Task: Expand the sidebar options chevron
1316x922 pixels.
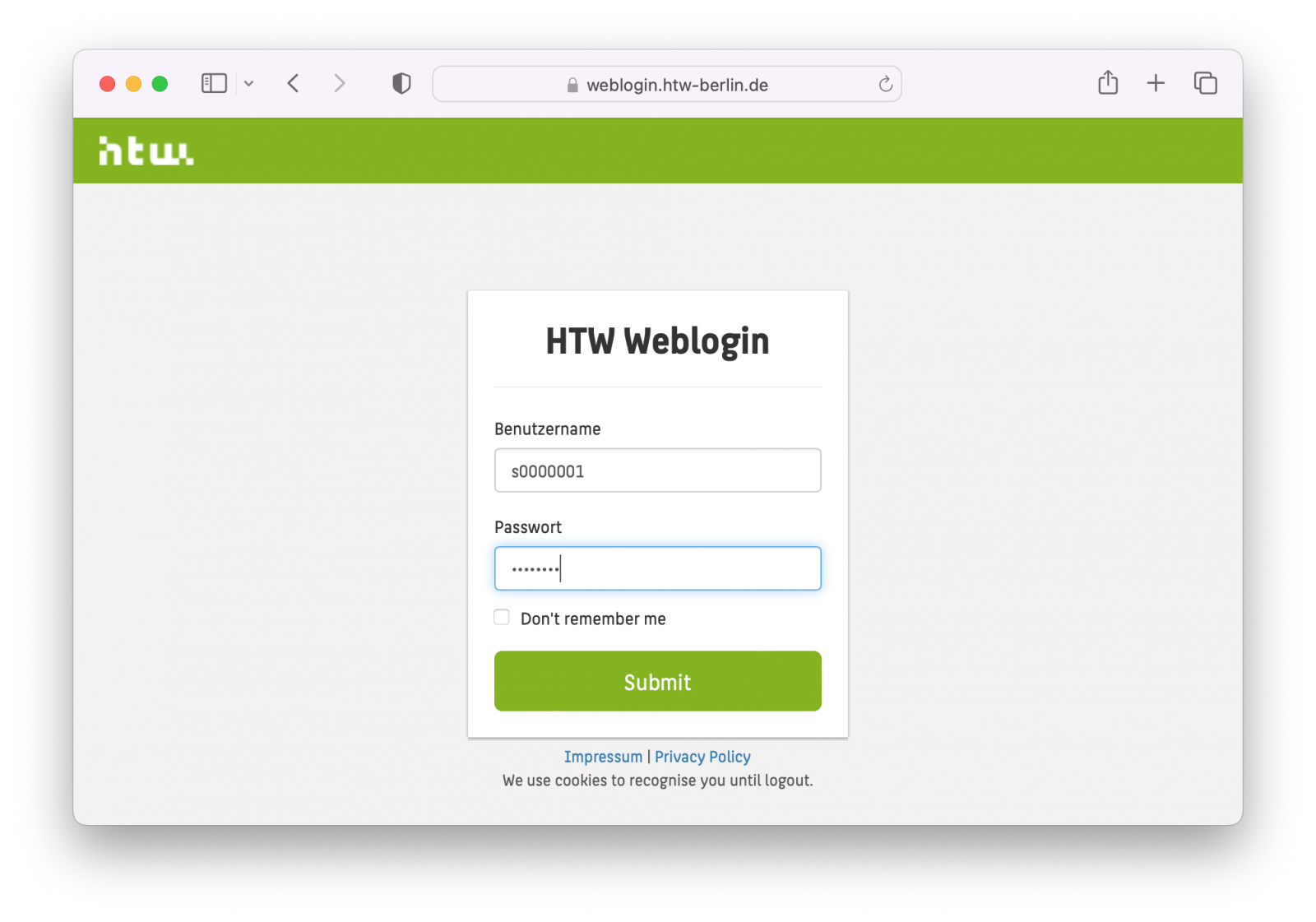Action: pyautogui.click(x=248, y=83)
